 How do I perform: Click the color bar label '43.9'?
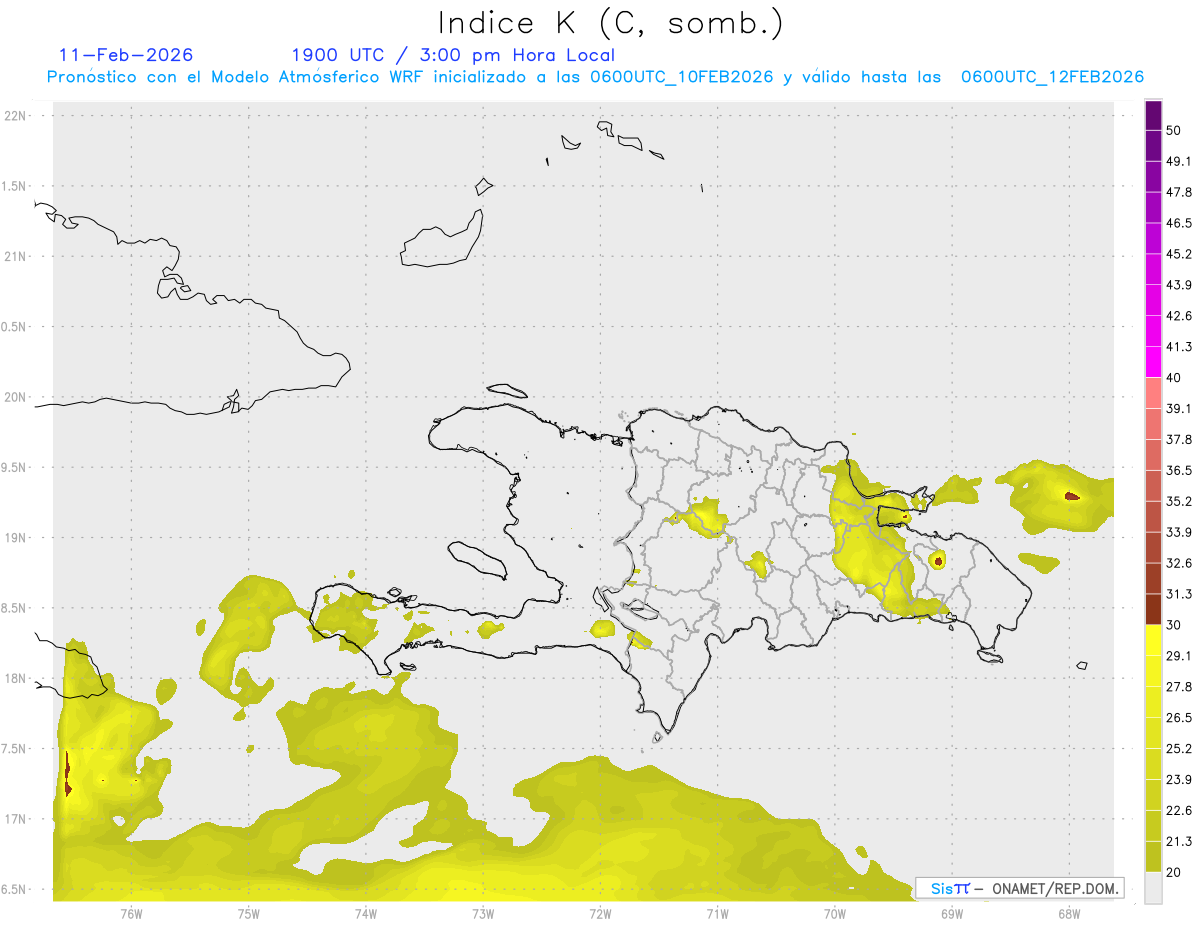pyautogui.click(x=1179, y=285)
